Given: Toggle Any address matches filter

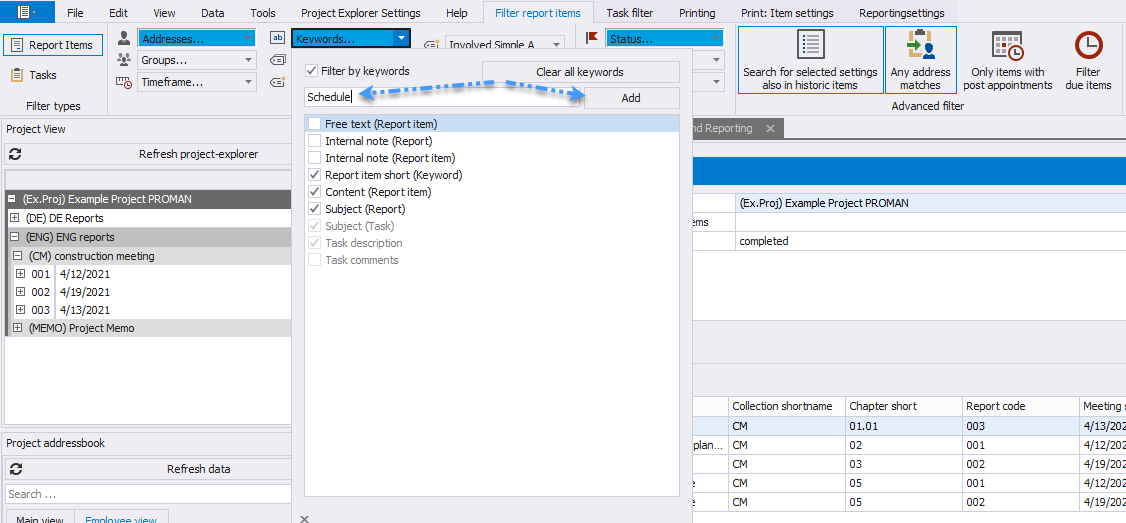Looking at the screenshot, I should pyautogui.click(x=921, y=60).
